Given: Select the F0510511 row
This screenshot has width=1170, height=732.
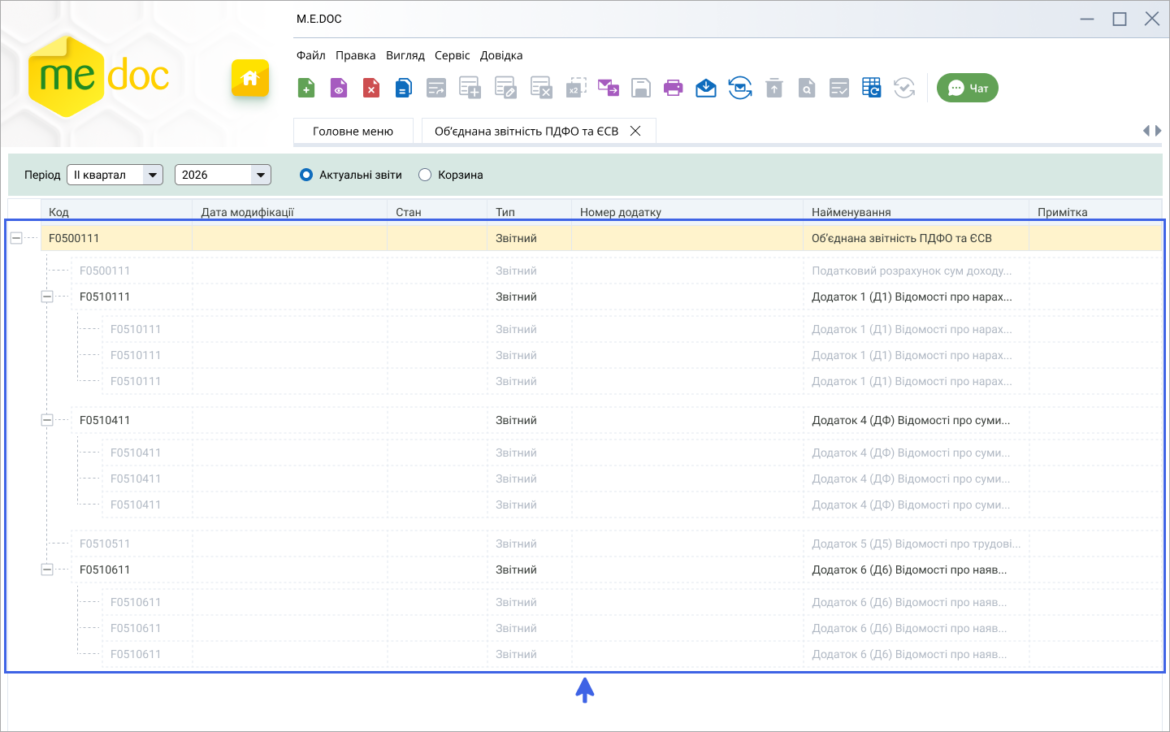Looking at the screenshot, I should [x=616, y=543].
